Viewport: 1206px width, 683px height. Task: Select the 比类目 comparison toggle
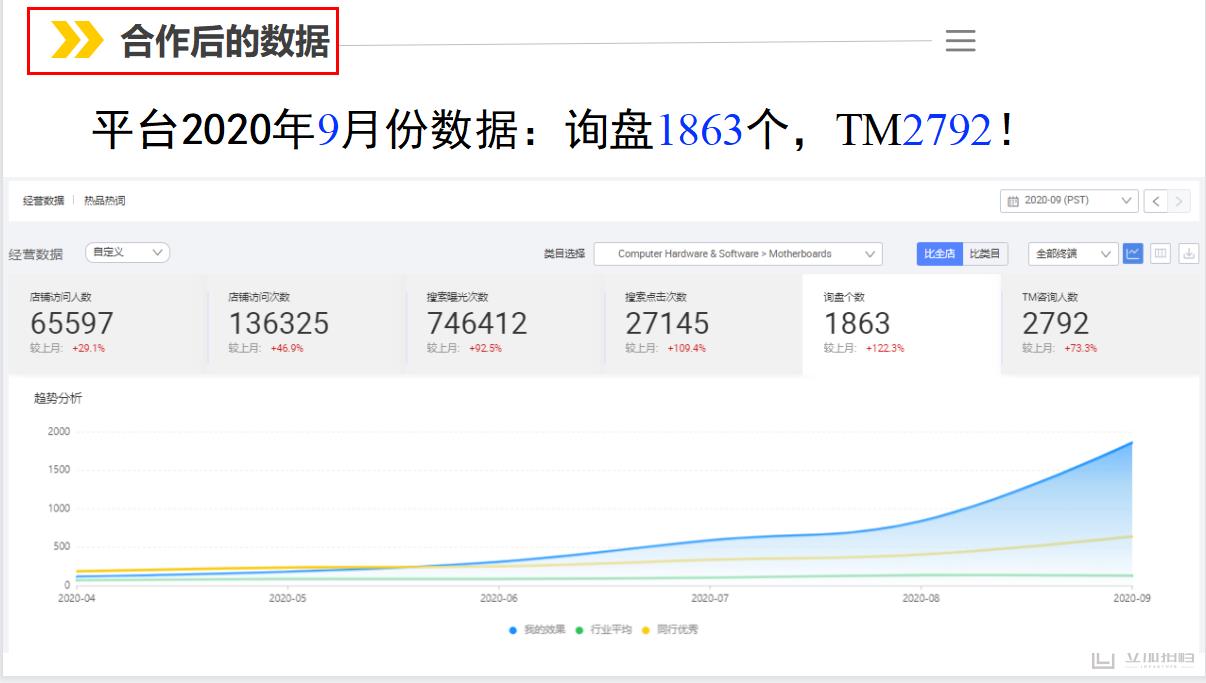coord(984,254)
